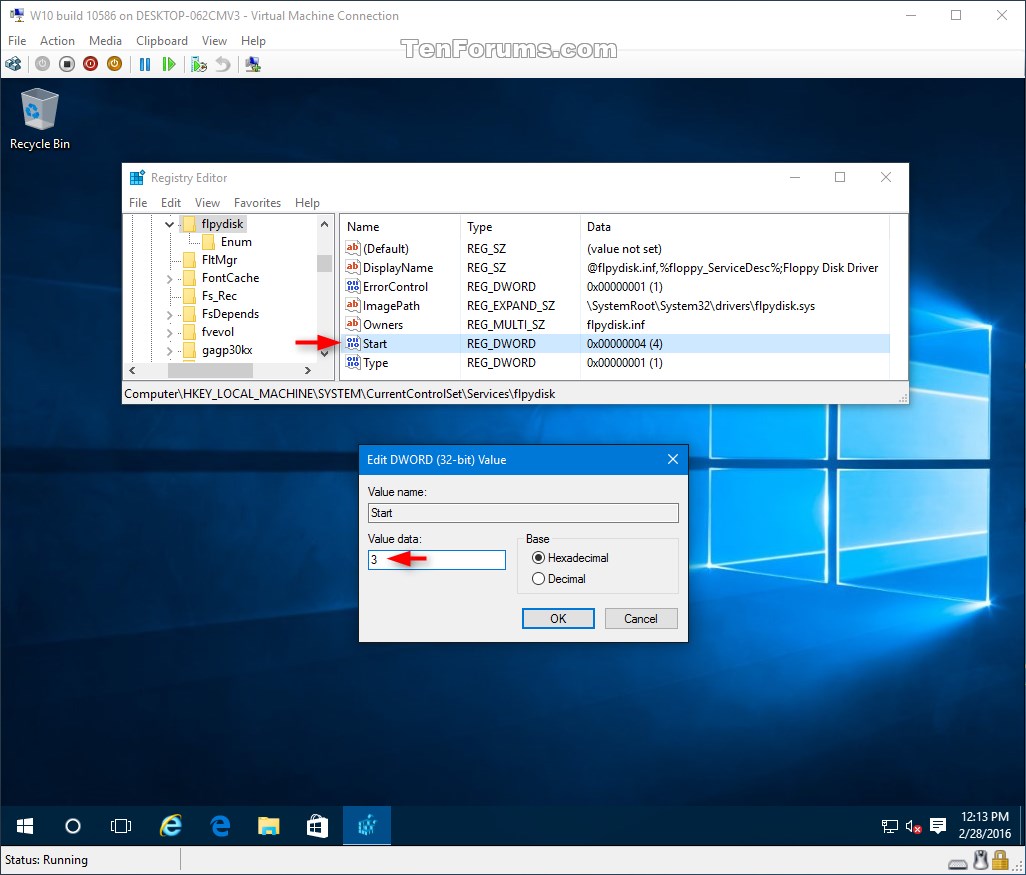Open Registry Editor's Favorites menu
The height and width of the screenshot is (875, 1026).
pyautogui.click(x=257, y=202)
